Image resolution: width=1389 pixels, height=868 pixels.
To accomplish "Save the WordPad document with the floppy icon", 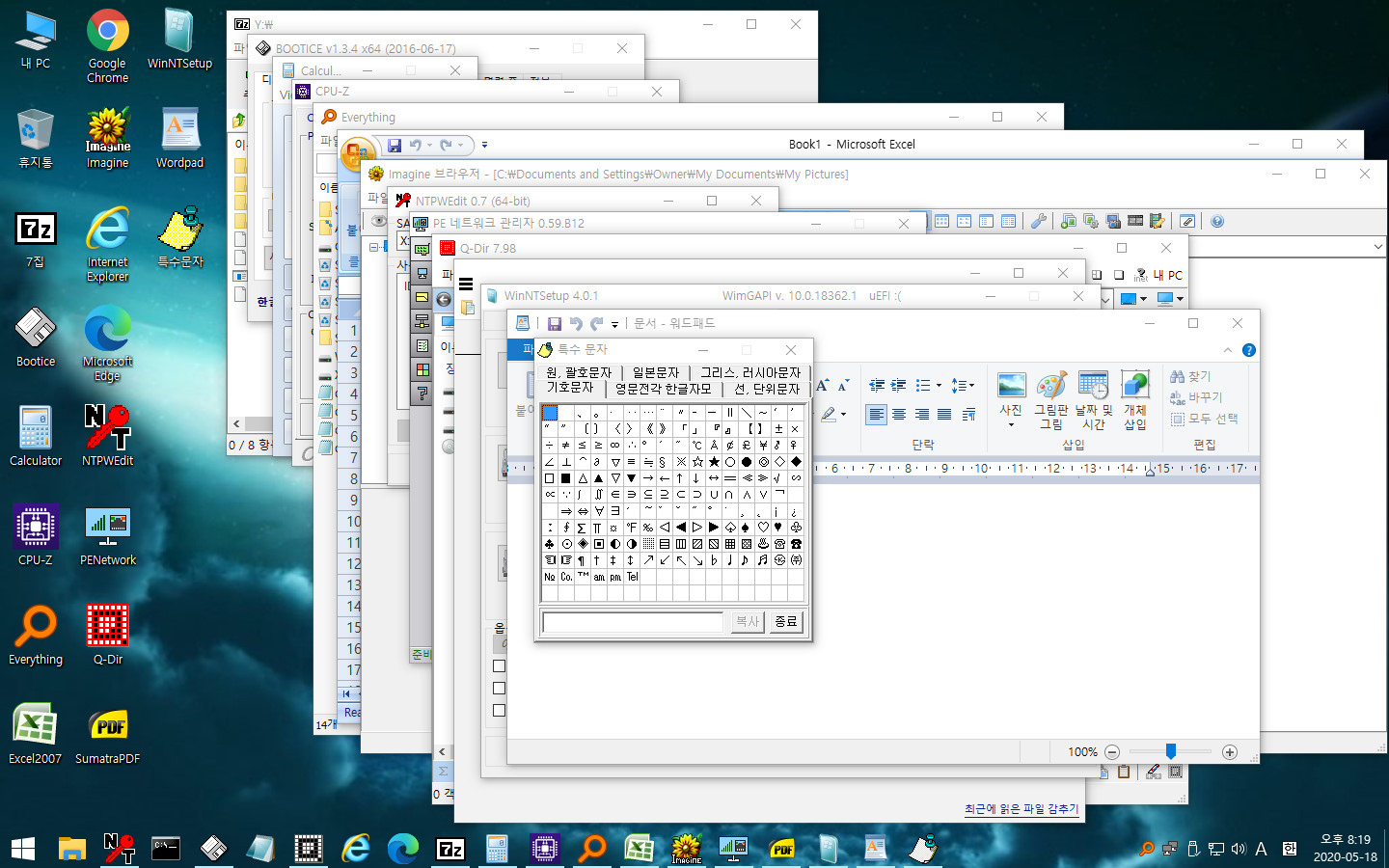I will point(555,324).
